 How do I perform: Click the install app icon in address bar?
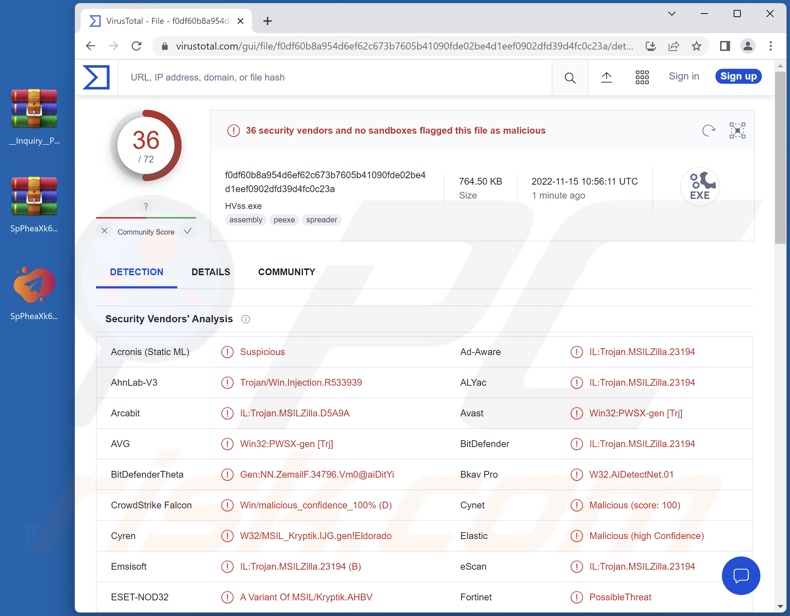[x=650, y=46]
